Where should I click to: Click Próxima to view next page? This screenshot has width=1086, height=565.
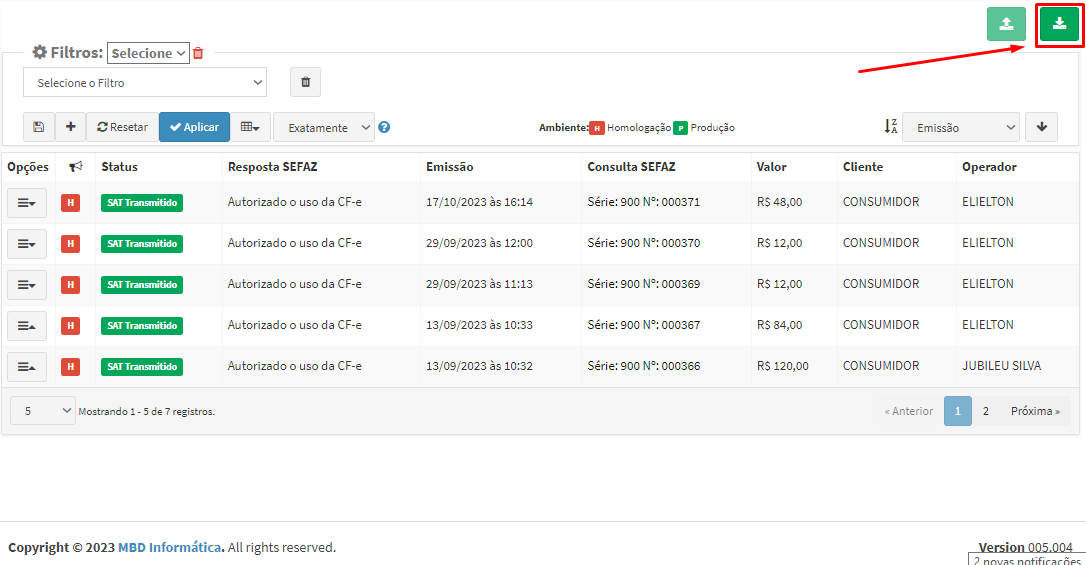pos(1034,411)
